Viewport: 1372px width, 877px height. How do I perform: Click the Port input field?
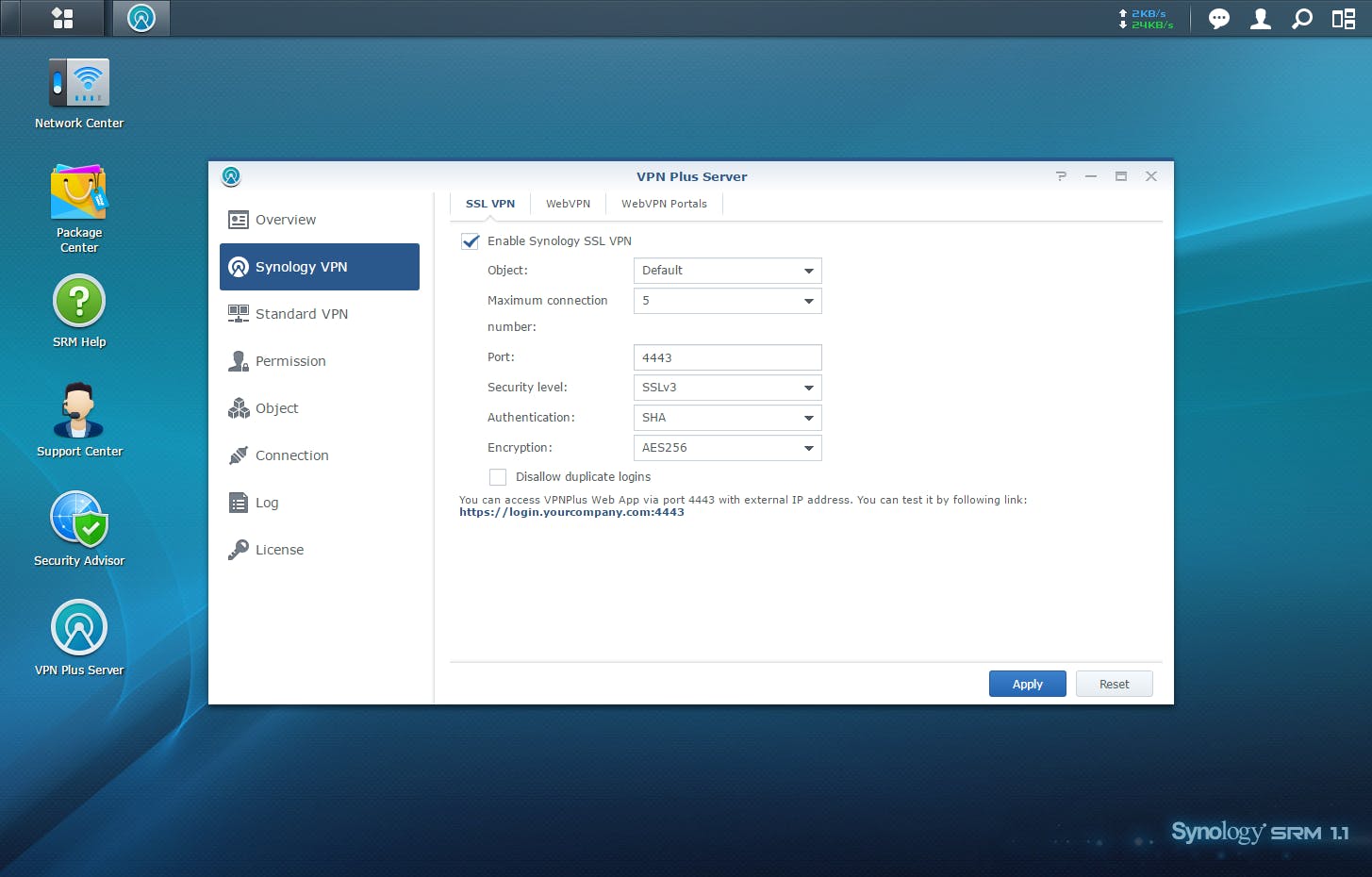(x=727, y=357)
